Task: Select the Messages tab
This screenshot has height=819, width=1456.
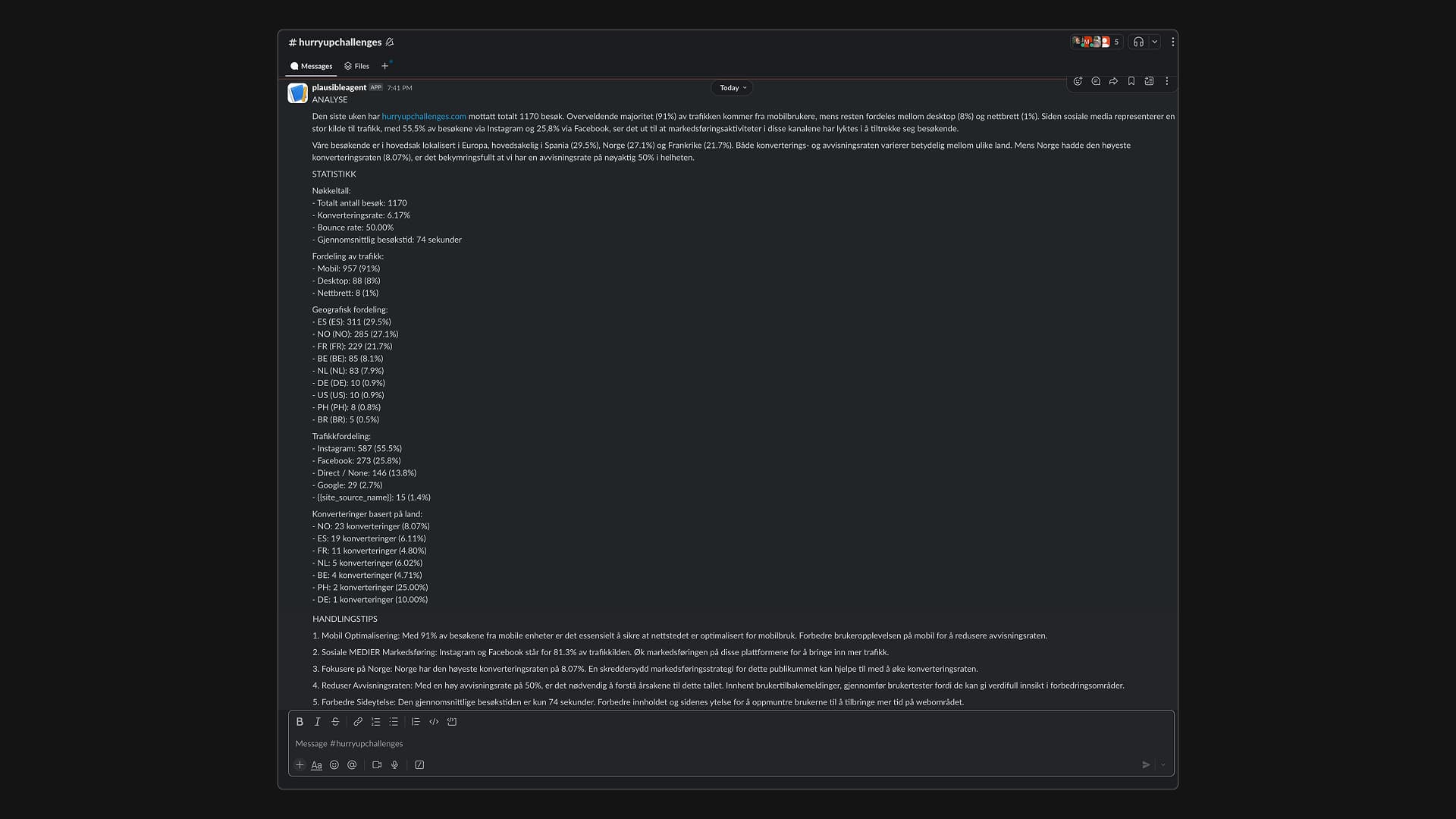Action: [312, 66]
